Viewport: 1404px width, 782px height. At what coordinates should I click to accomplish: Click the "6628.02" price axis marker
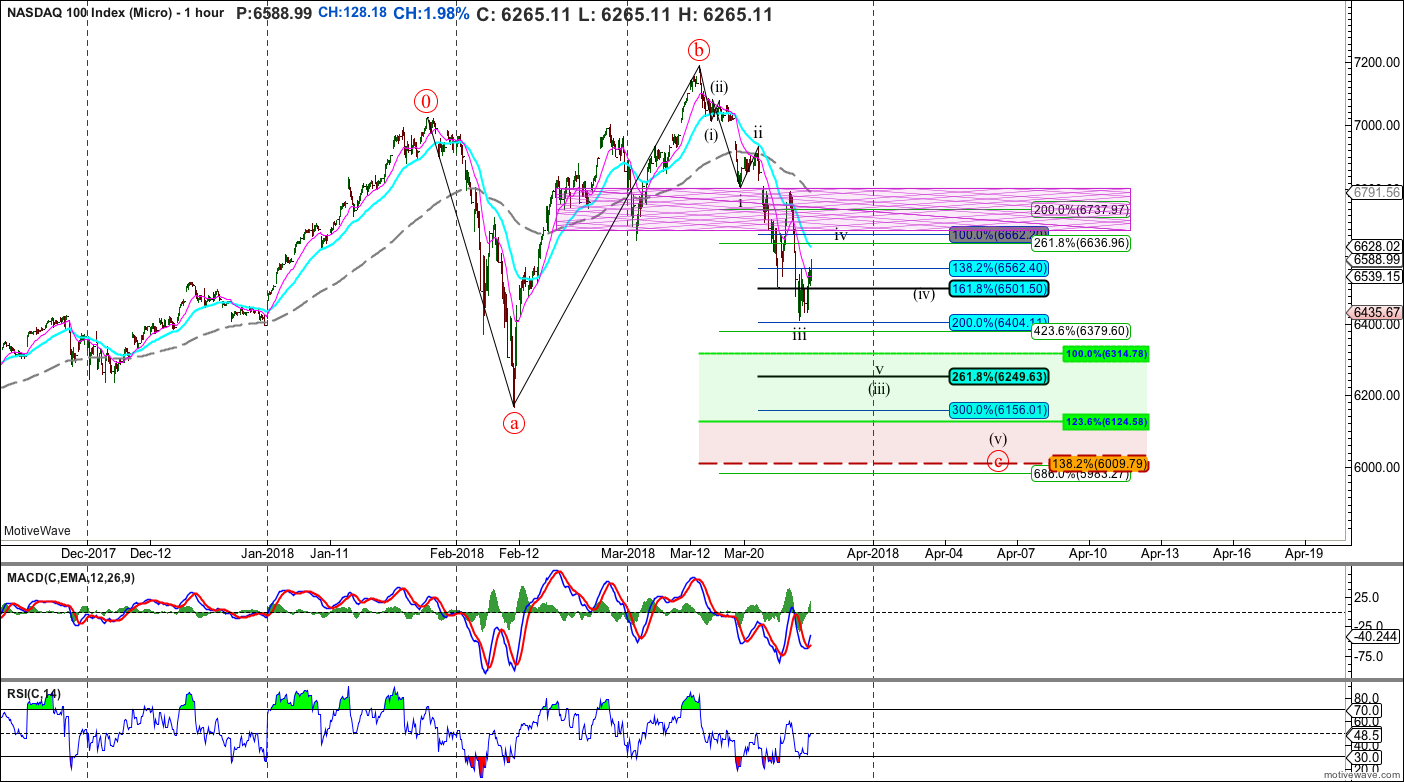pyautogui.click(x=1376, y=245)
